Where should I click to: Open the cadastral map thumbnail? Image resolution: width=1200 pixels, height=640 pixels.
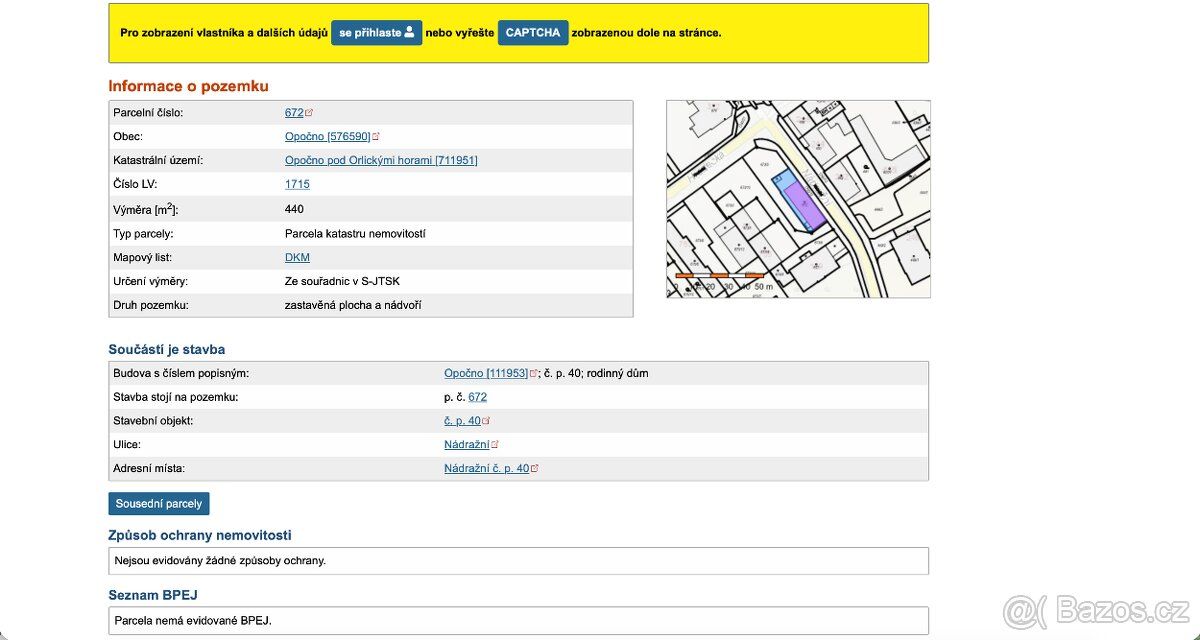[798, 198]
